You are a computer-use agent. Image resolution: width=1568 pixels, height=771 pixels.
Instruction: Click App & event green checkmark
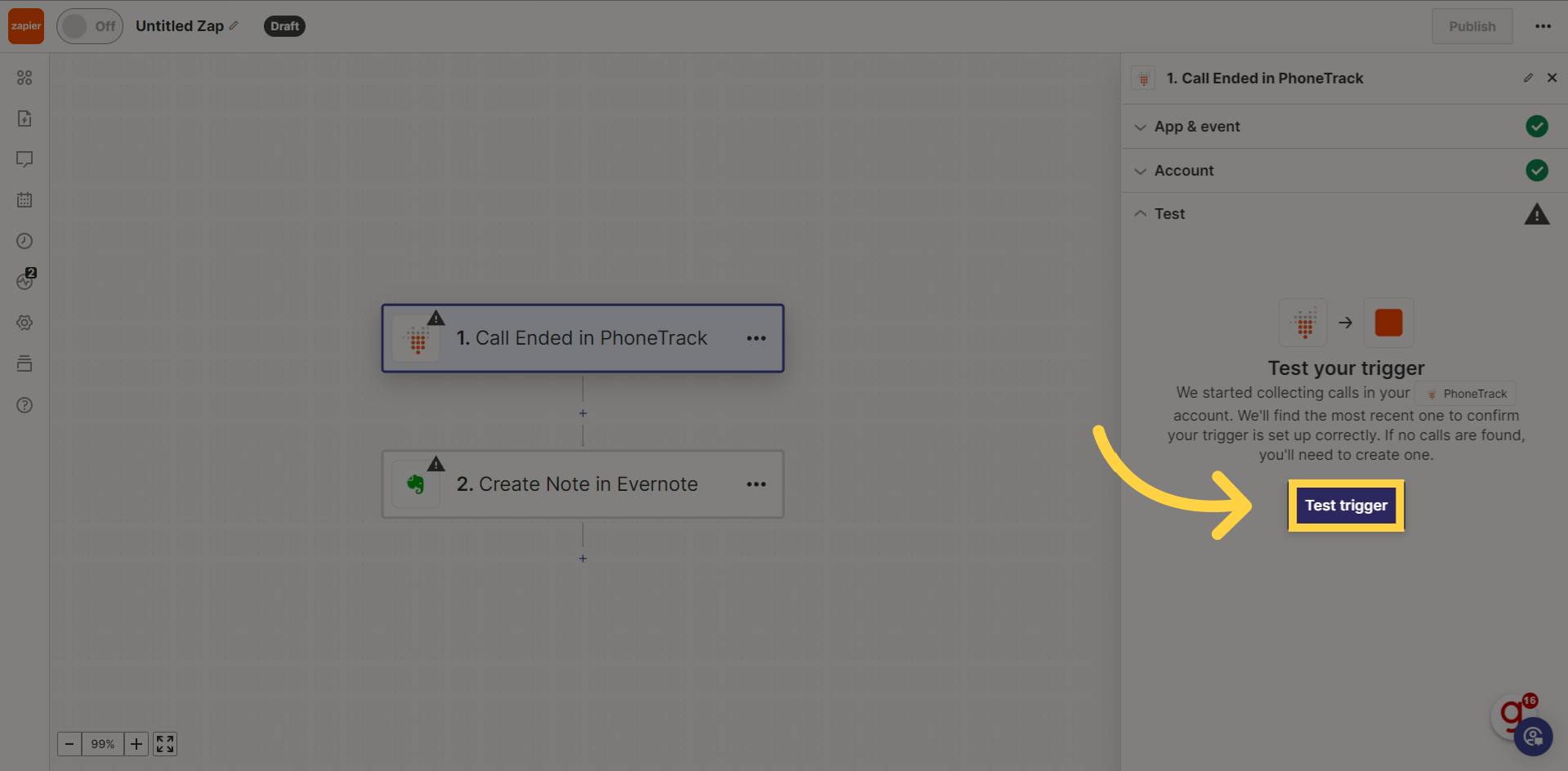(1537, 127)
